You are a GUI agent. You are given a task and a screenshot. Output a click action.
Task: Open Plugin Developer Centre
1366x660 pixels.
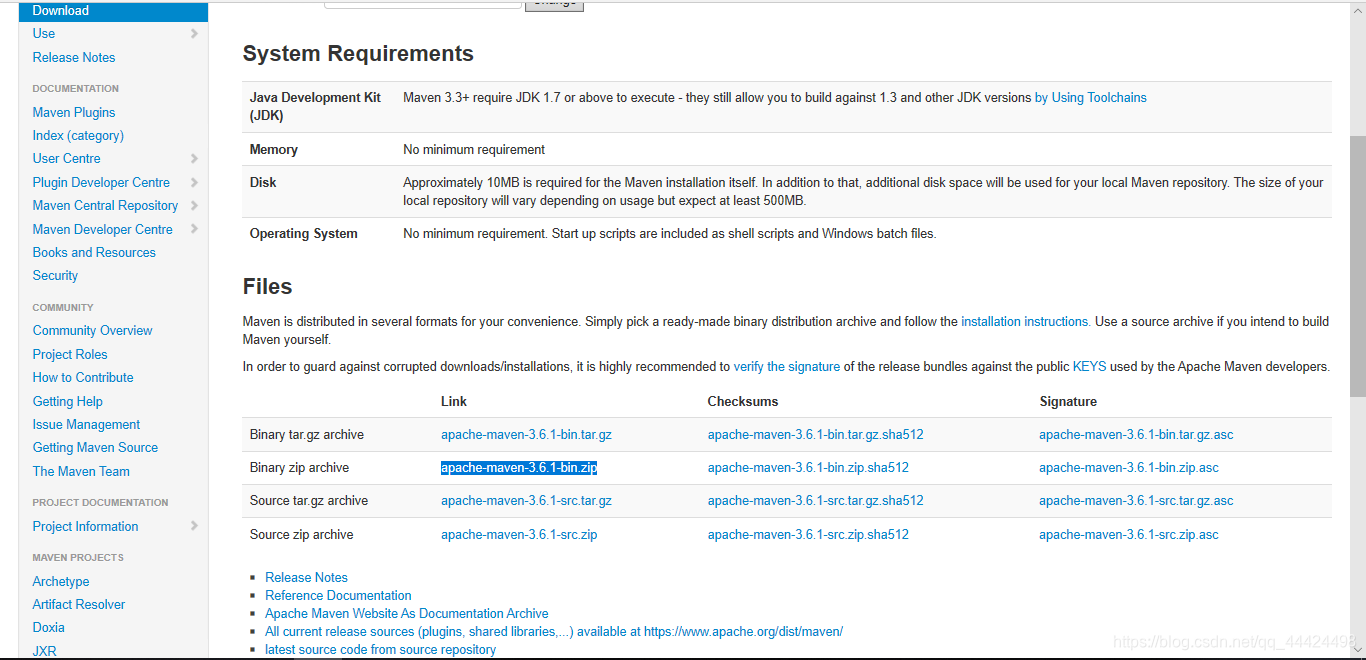(101, 183)
